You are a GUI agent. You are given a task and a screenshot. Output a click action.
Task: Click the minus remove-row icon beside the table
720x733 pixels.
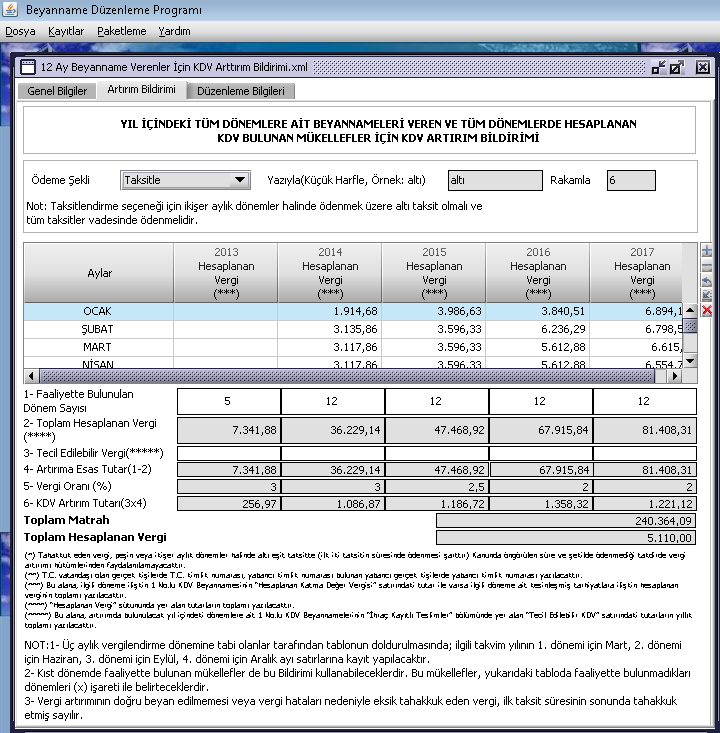706,267
